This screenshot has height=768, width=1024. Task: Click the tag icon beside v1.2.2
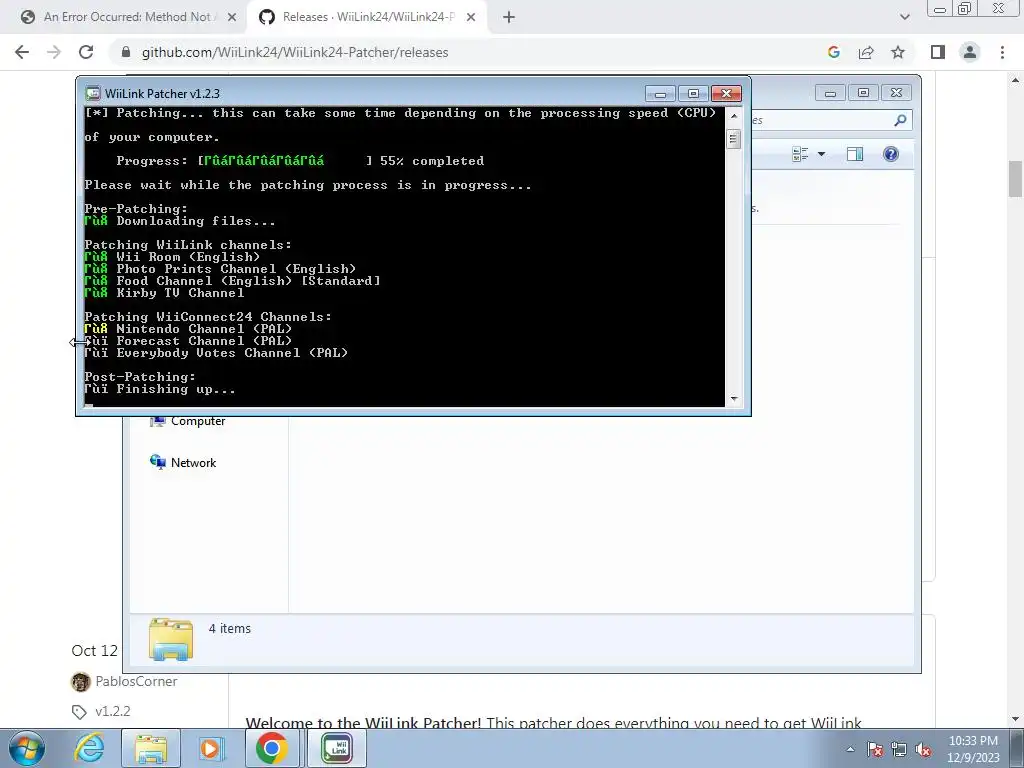pos(79,712)
